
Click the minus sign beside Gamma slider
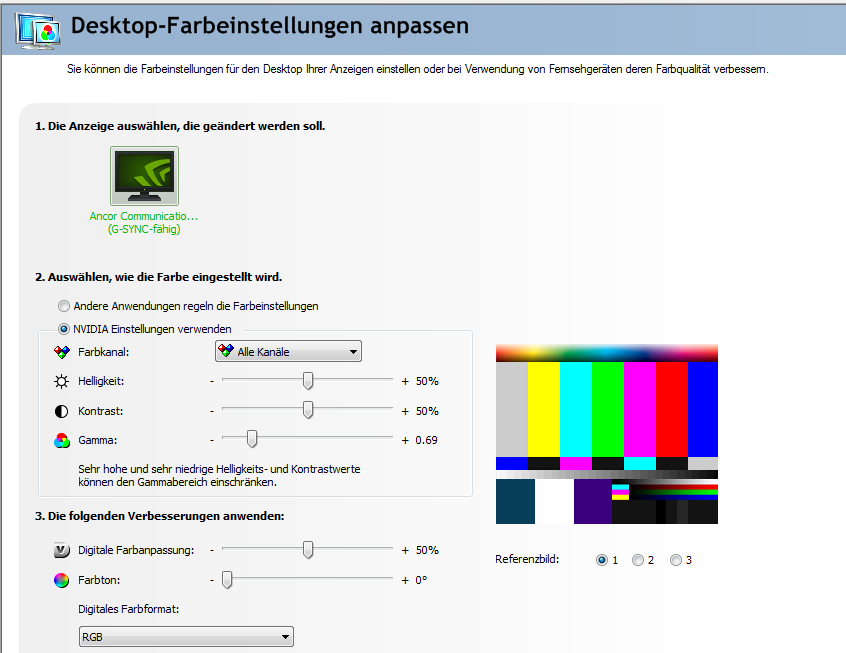pyautogui.click(x=212, y=440)
